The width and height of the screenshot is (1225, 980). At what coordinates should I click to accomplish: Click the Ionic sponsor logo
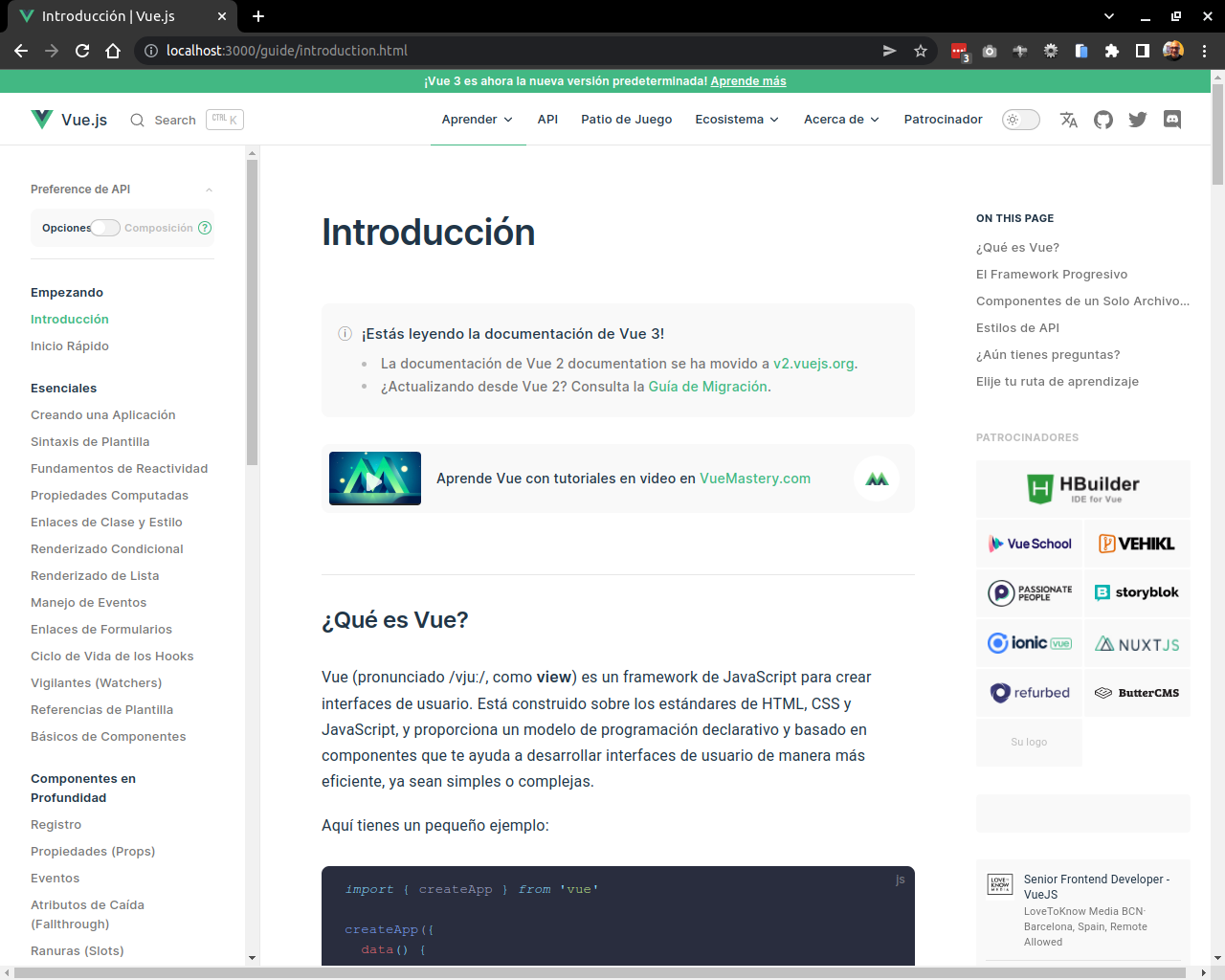point(1030,643)
